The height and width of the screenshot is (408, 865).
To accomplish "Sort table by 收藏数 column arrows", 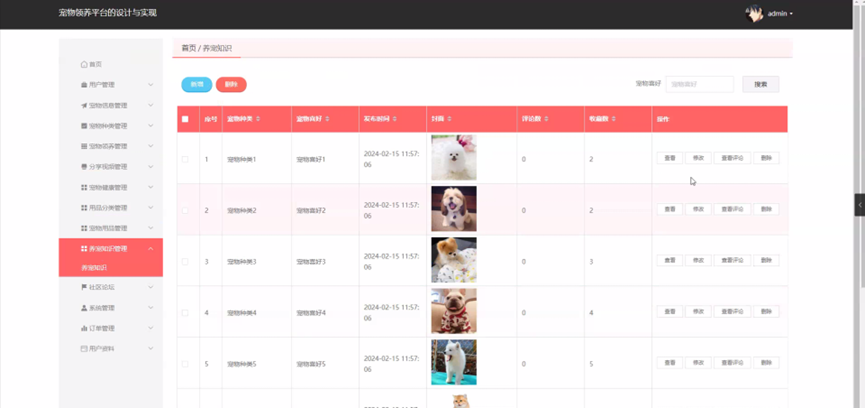I will 613,119.
